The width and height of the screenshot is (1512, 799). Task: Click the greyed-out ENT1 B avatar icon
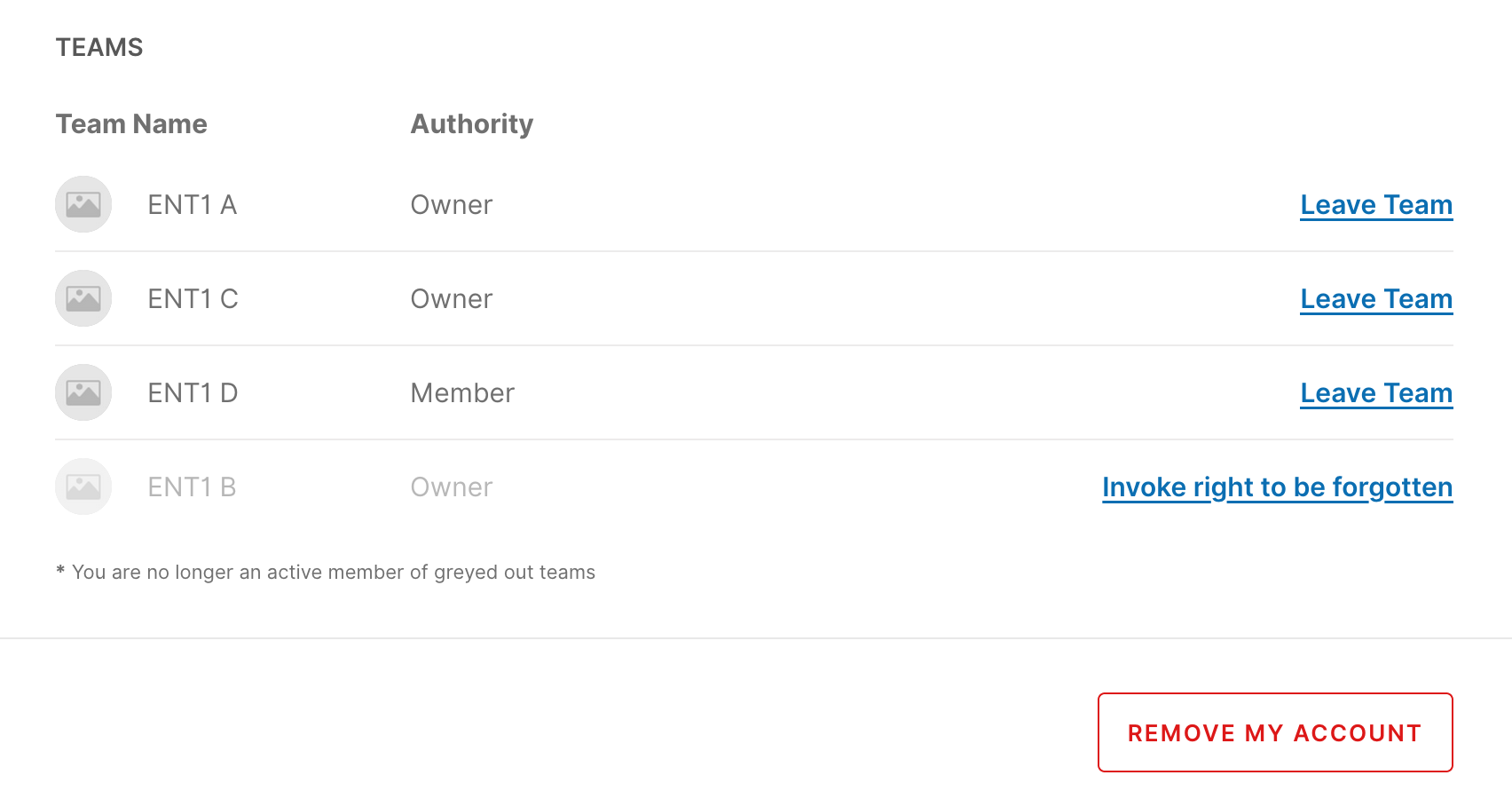pos(83,487)
